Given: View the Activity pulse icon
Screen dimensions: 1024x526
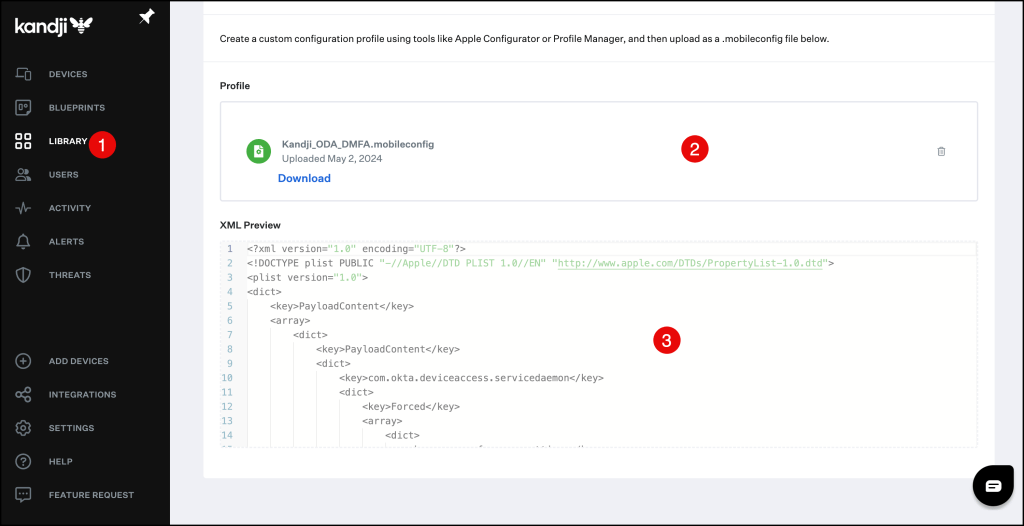Looking at the screenshot, I should pyautogui.click(x=23, y=208).
